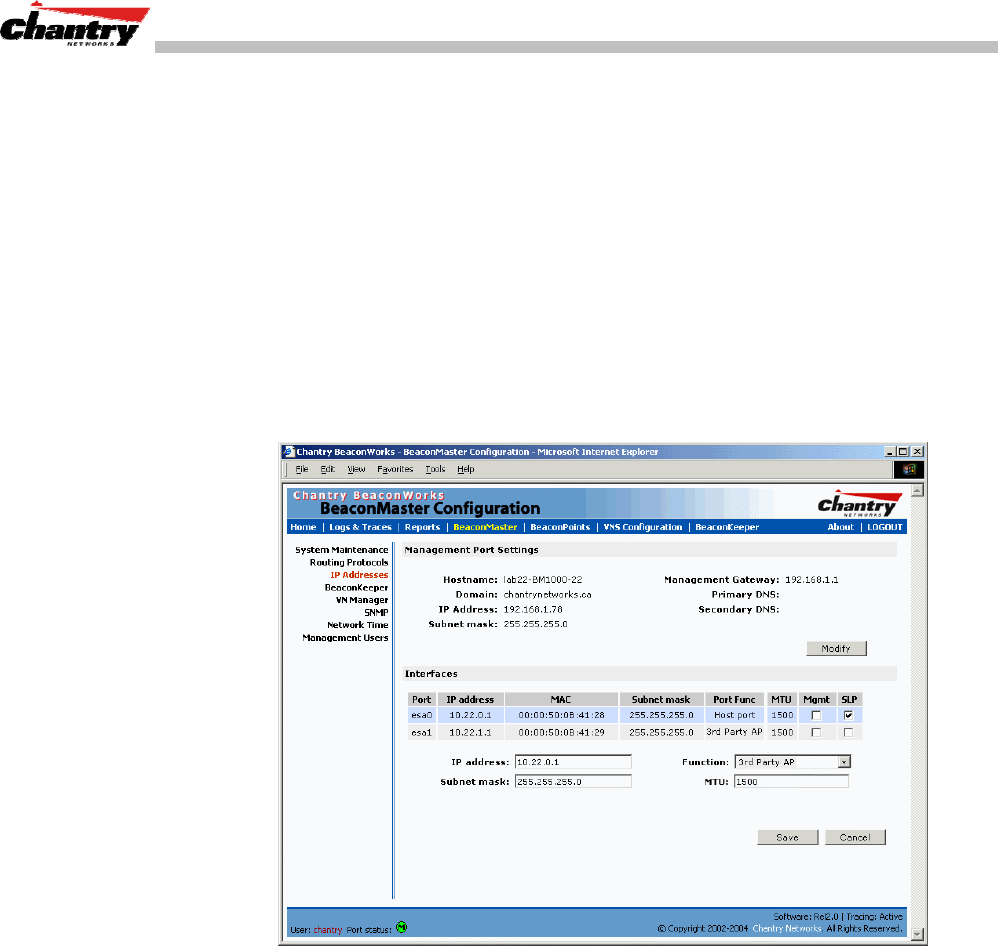Click IP address cell 10.22.1.1
Image resolution: width=998 pixels, height=946 pixels.
470,733
